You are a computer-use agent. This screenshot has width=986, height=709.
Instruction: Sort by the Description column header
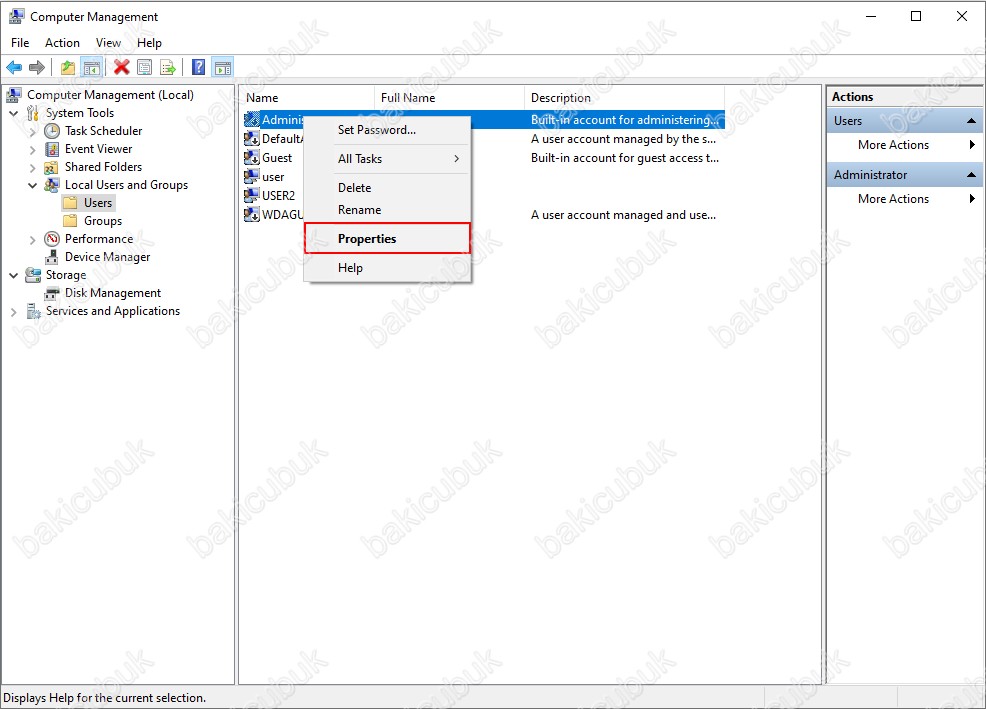tap(624, 98)
